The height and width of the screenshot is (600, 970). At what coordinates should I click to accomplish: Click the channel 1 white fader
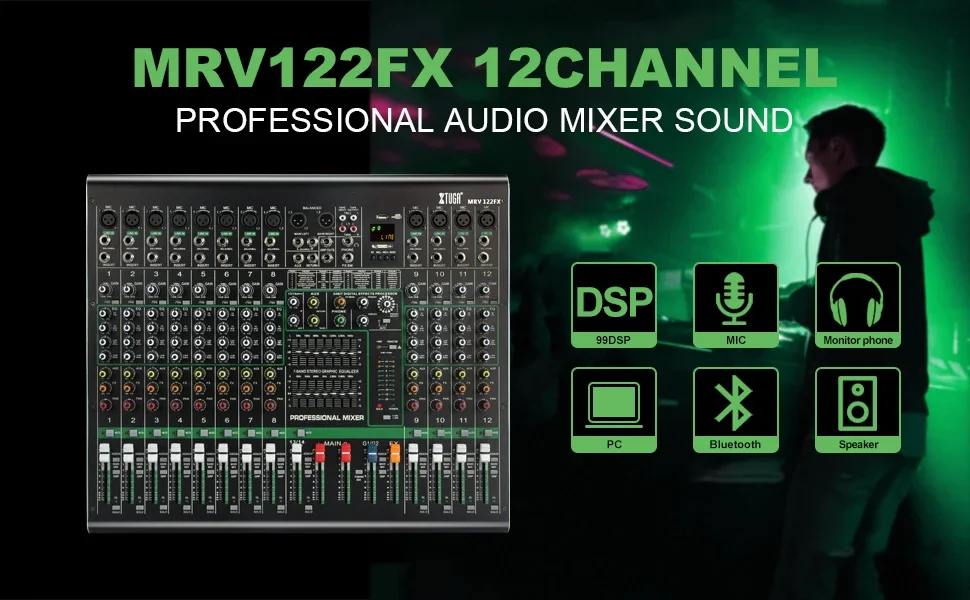(x=104, y=453)
